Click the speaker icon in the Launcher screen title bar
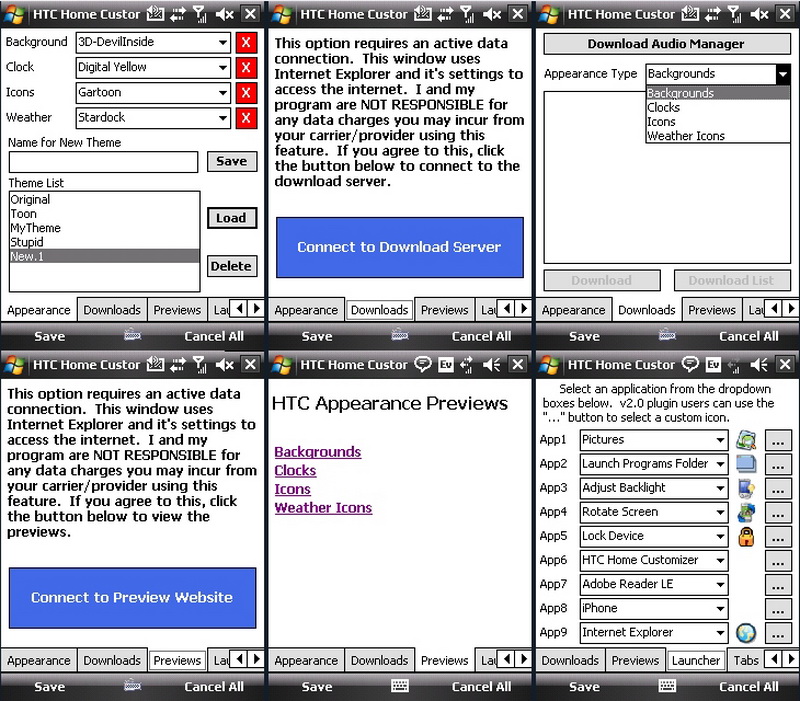This screenshot has height=701, width=800. [759, 365]
